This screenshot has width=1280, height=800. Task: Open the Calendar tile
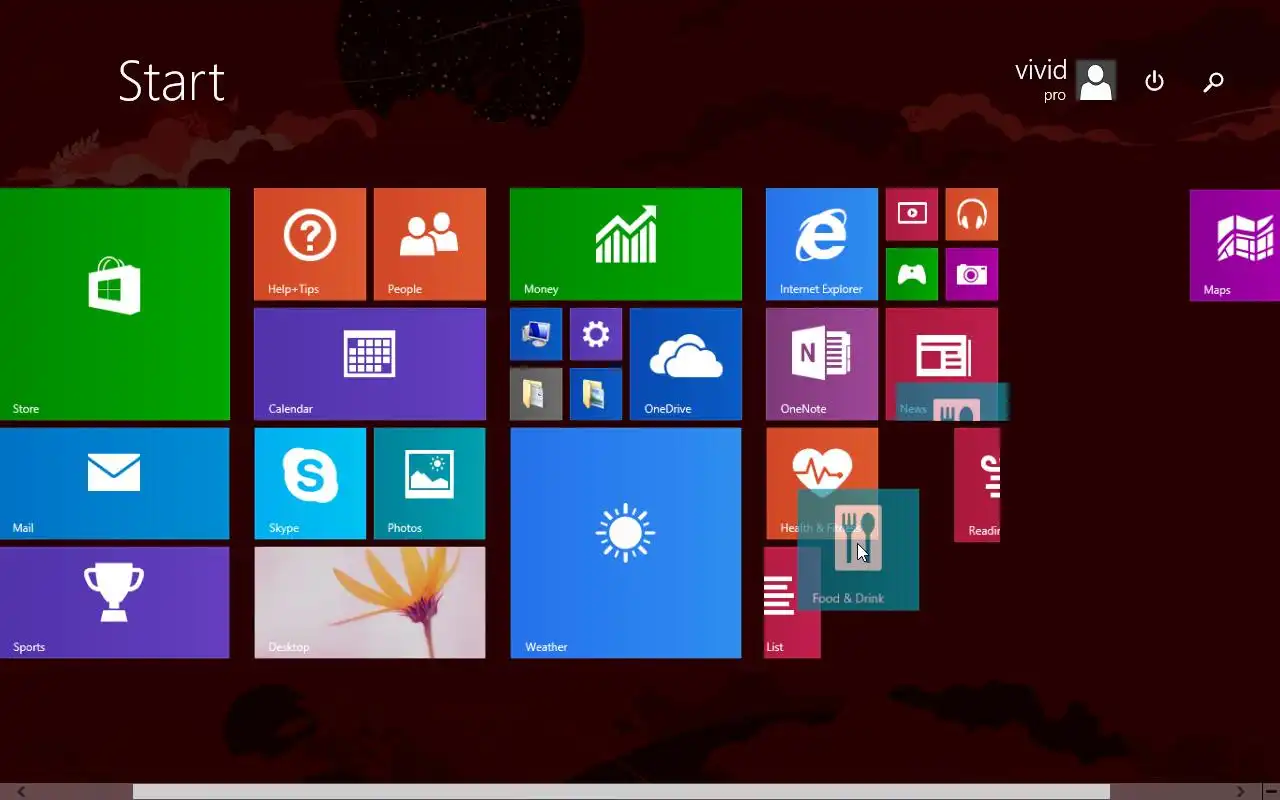click(x=370, y=364)
